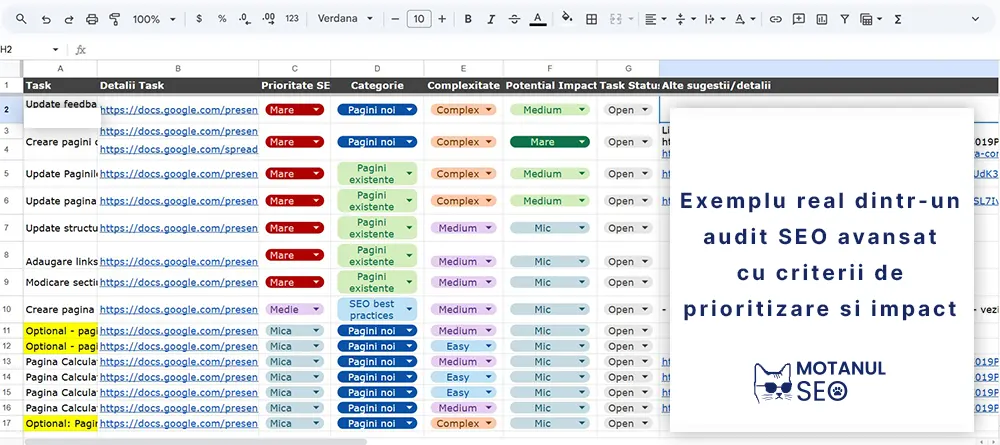Collapse the toolbar with the chevron at right end

(977, 19)
